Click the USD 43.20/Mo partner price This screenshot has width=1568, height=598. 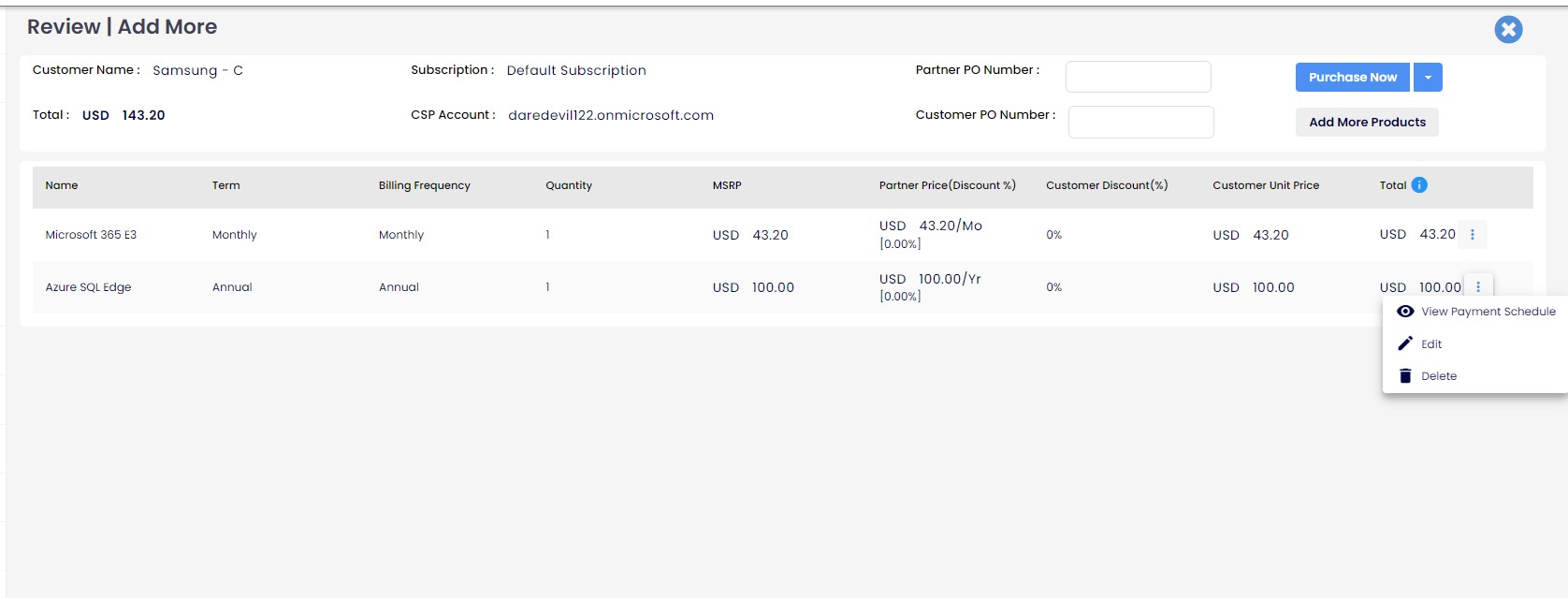931,226
